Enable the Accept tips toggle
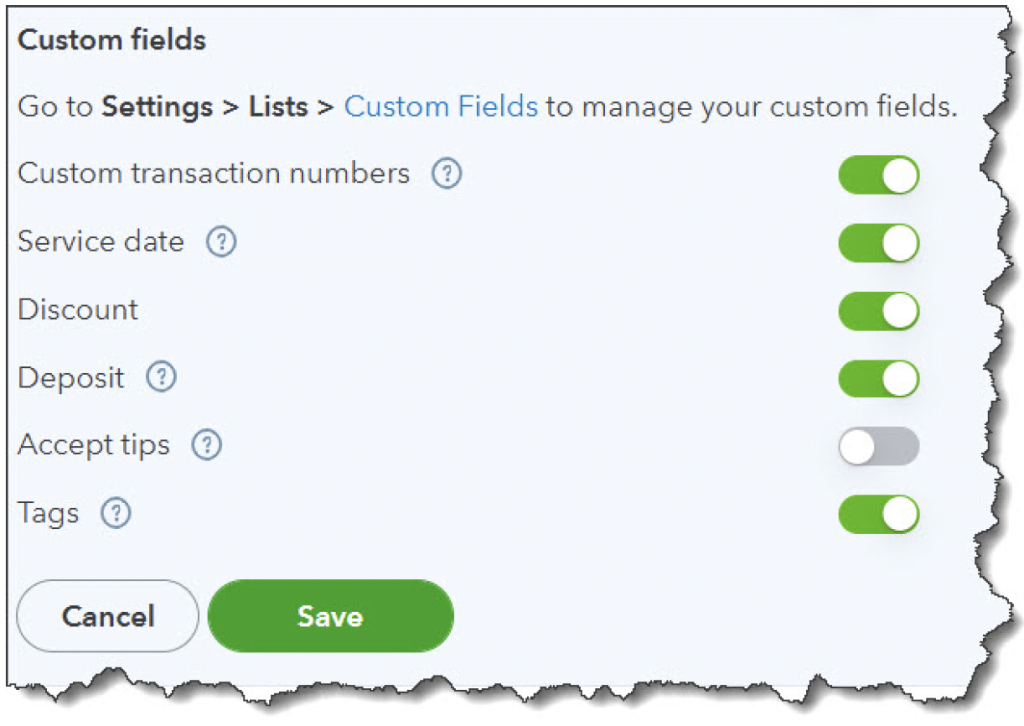Image resolution: width=1024 pixels, height=726 pixels. coord(878,446)
